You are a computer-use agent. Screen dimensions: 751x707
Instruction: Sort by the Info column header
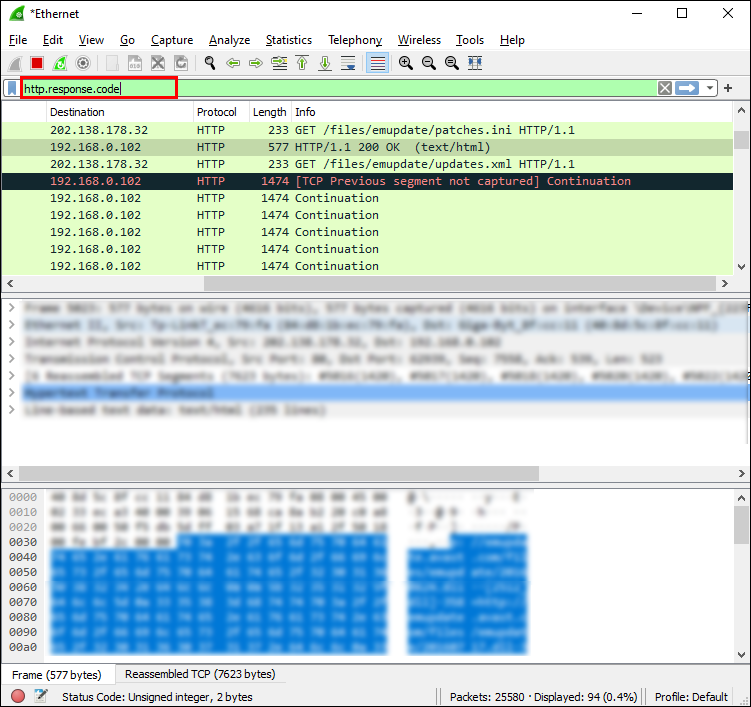point(512,112)
